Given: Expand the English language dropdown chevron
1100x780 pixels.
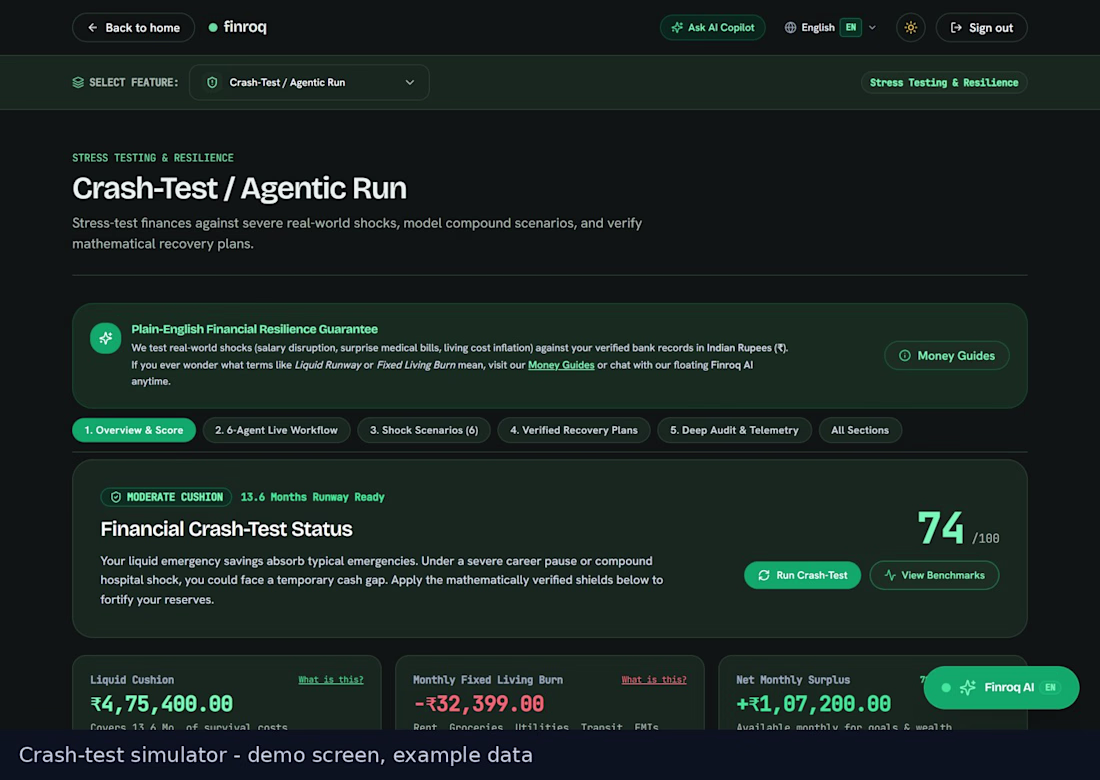Looking at the screenshot, I should (872, 27).
